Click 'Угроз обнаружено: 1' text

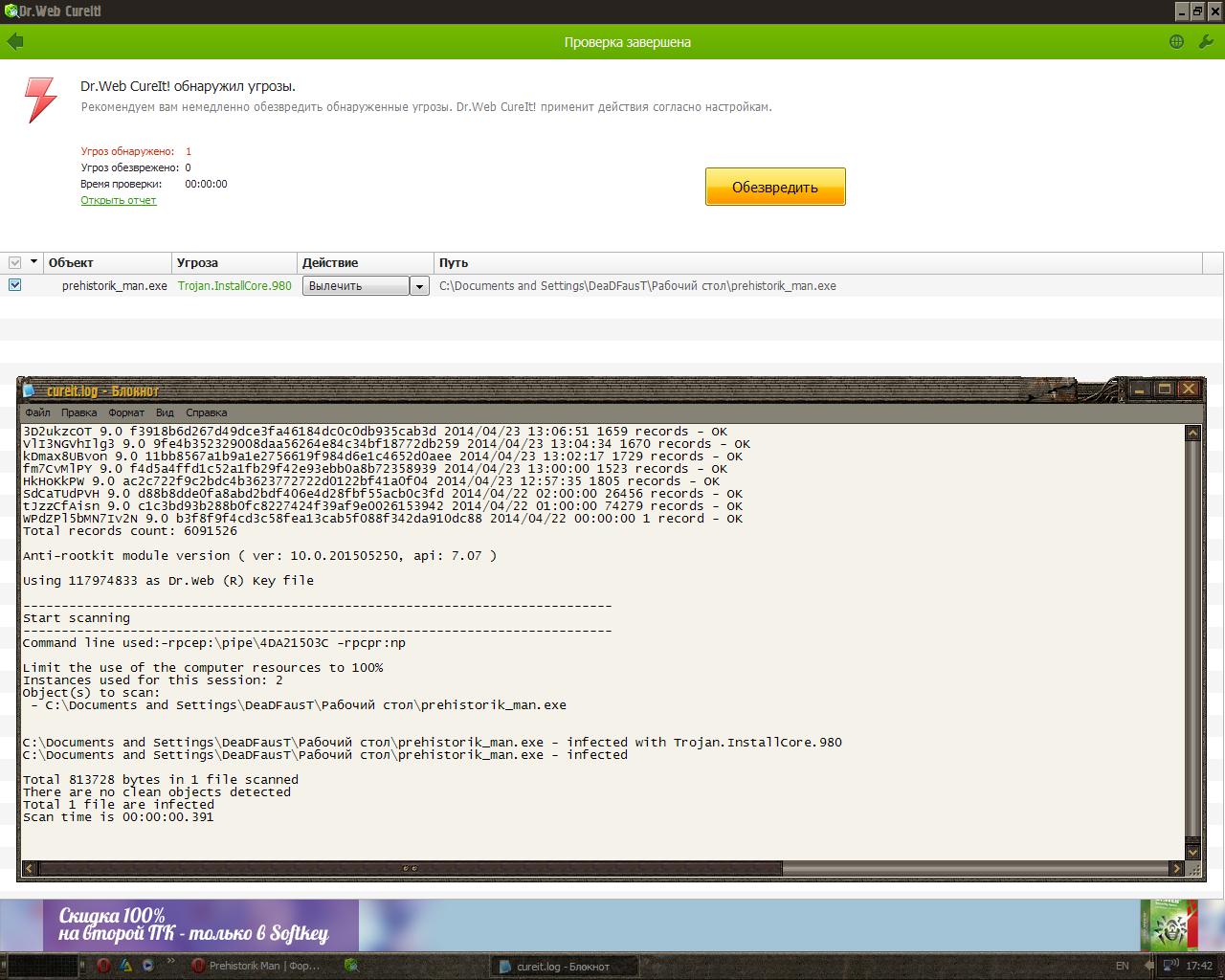click(136, 151)
